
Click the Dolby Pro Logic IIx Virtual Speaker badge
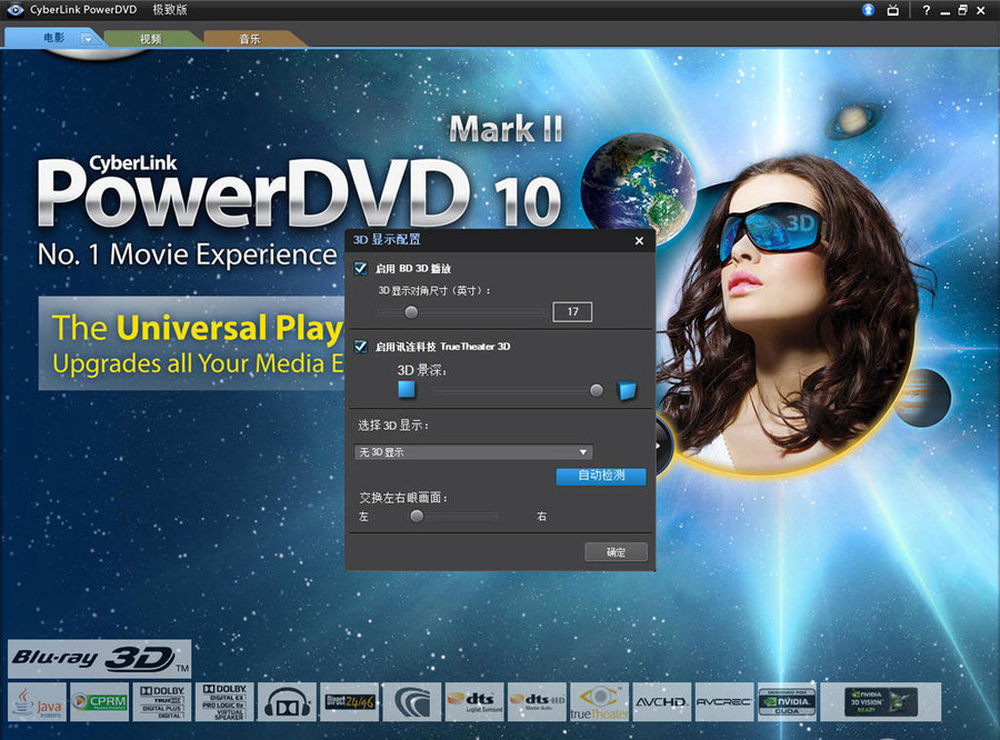coord(224,702)
